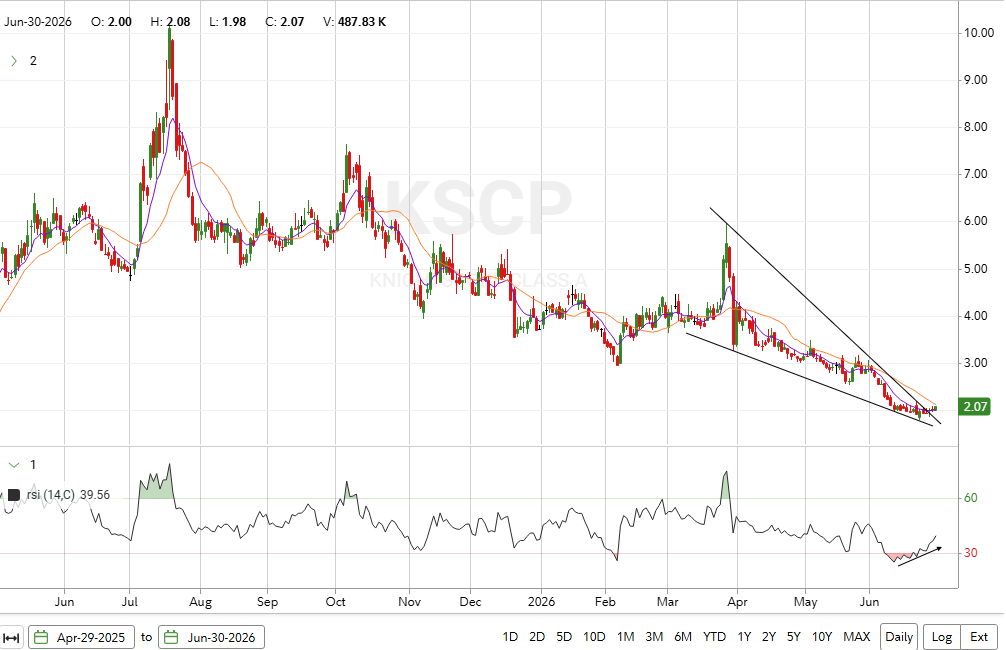Collapse the RSI pane chevron
Image resolution: width=1006 pixels, height=650 pixels.
pos(13,465)
